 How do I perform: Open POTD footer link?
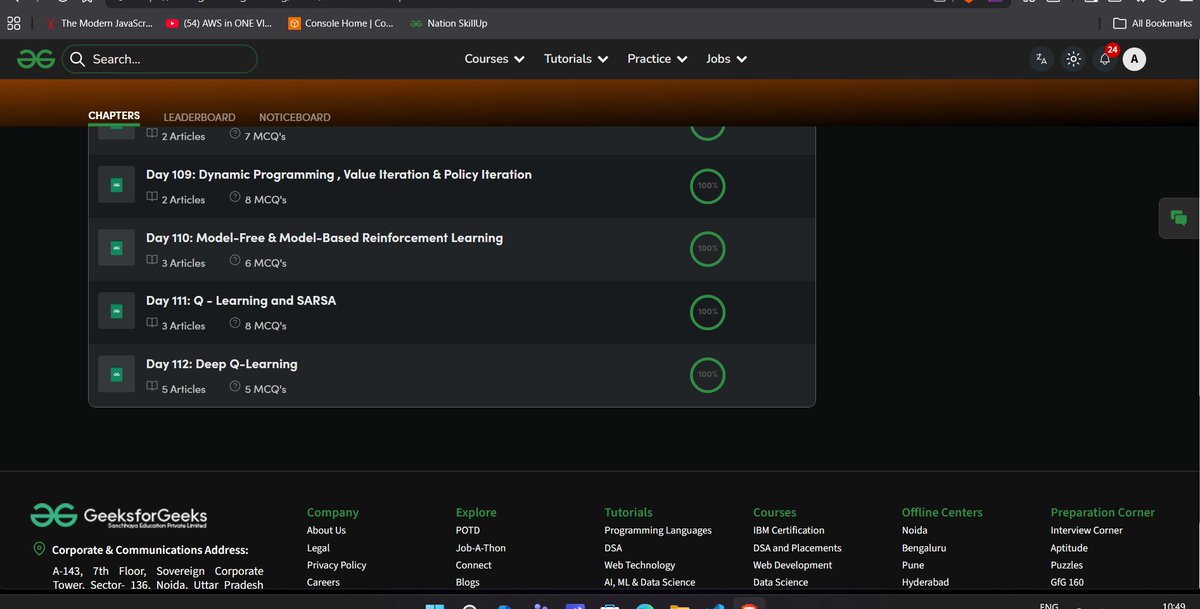[468, 530]
